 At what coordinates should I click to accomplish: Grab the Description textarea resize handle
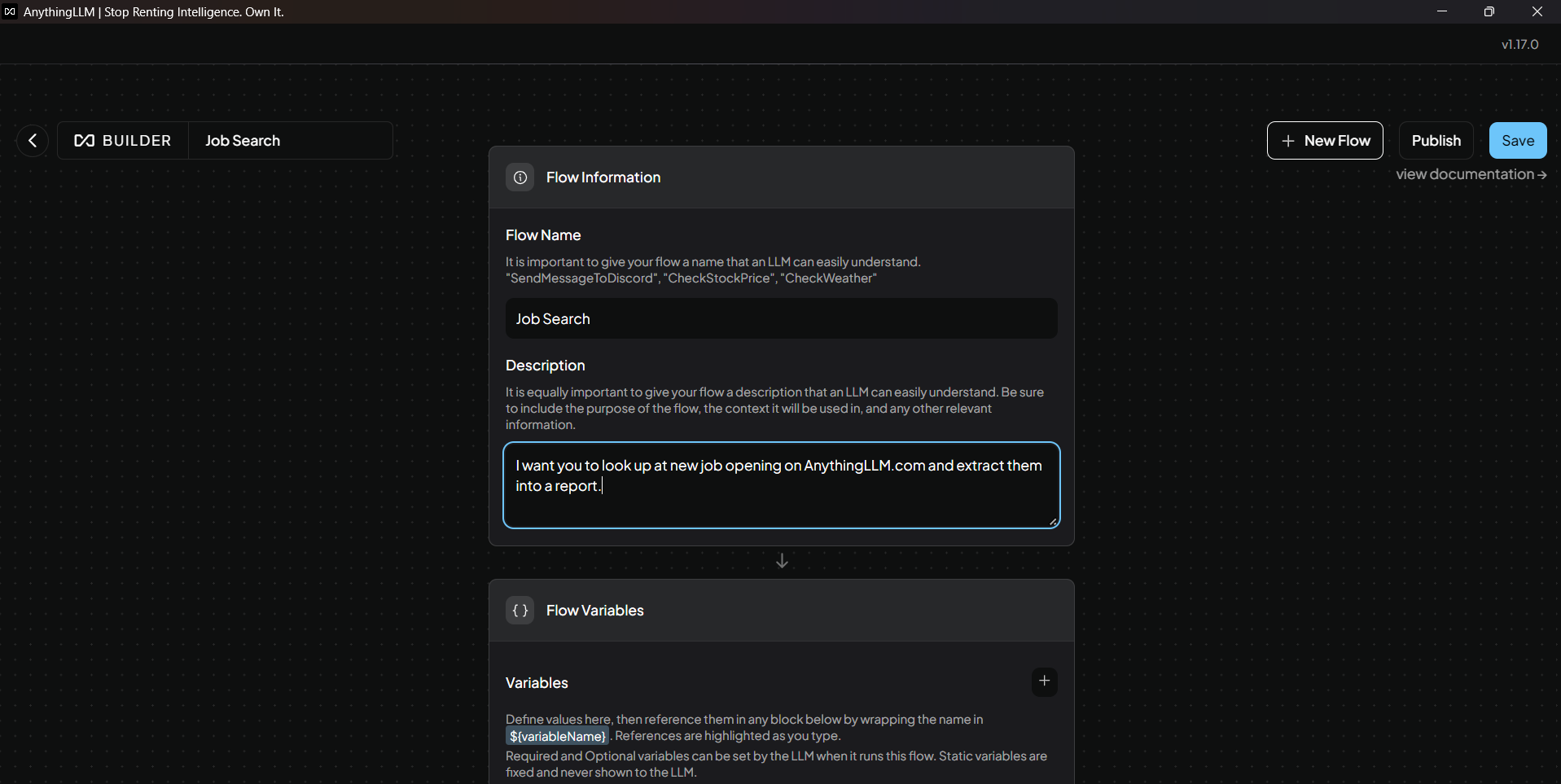pos(1053,522)
